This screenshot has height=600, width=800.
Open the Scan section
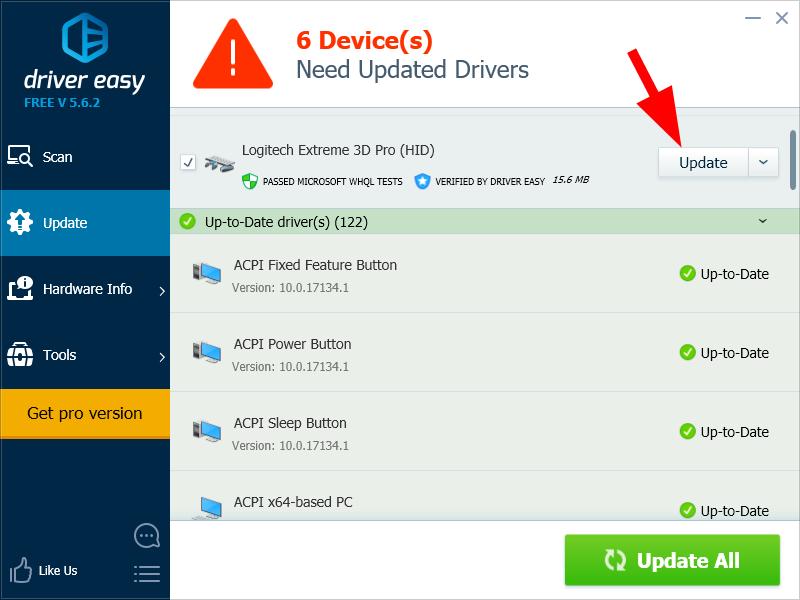coord(85,157)
